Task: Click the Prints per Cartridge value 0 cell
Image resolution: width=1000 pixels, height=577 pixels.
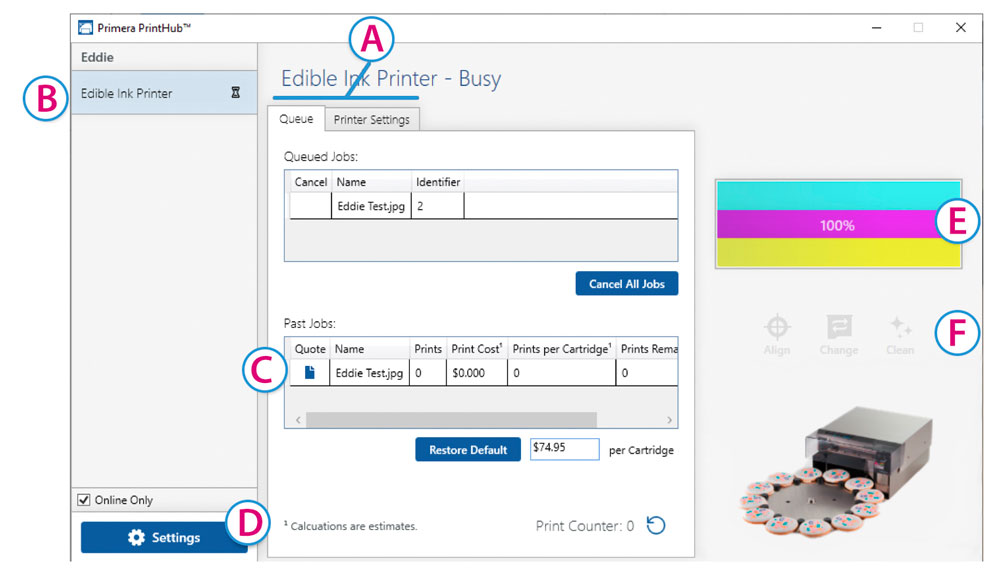Action: [562, 373]
